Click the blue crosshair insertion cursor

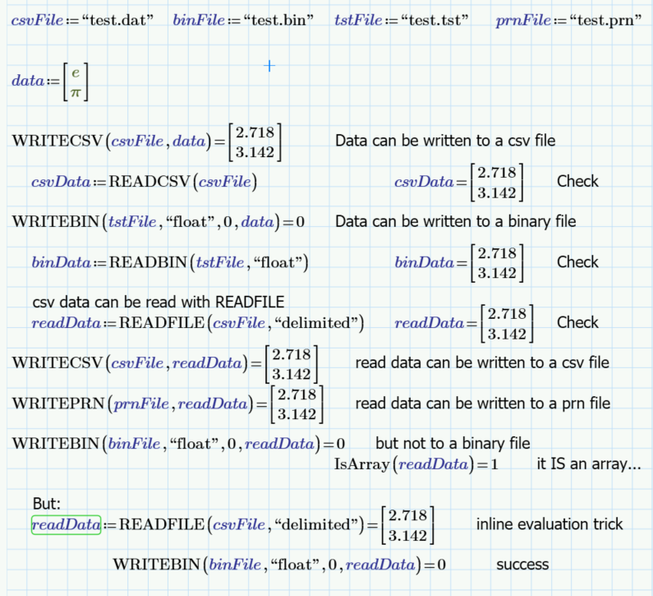point(269,66)
